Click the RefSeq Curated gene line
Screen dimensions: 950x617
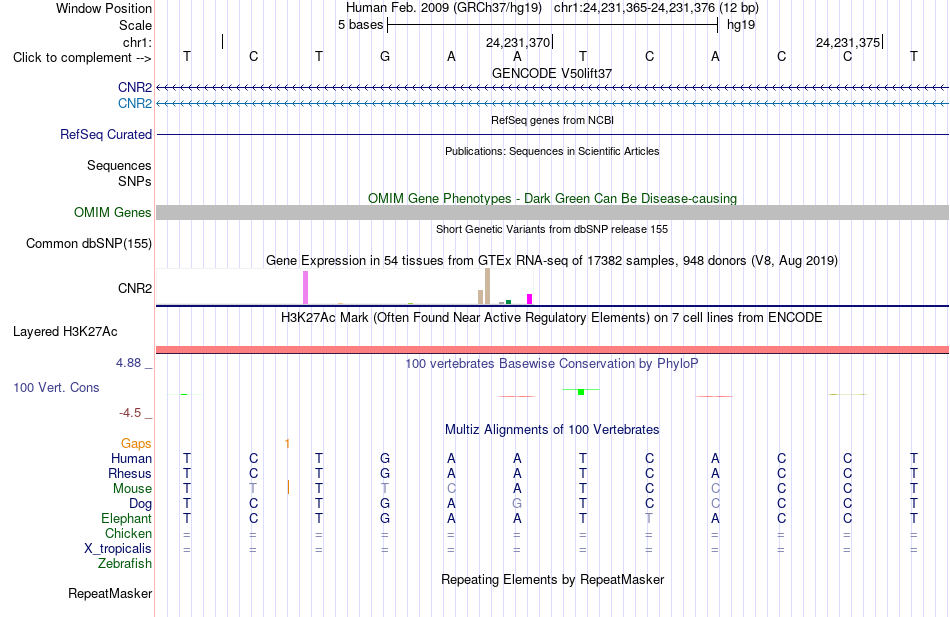552,135
